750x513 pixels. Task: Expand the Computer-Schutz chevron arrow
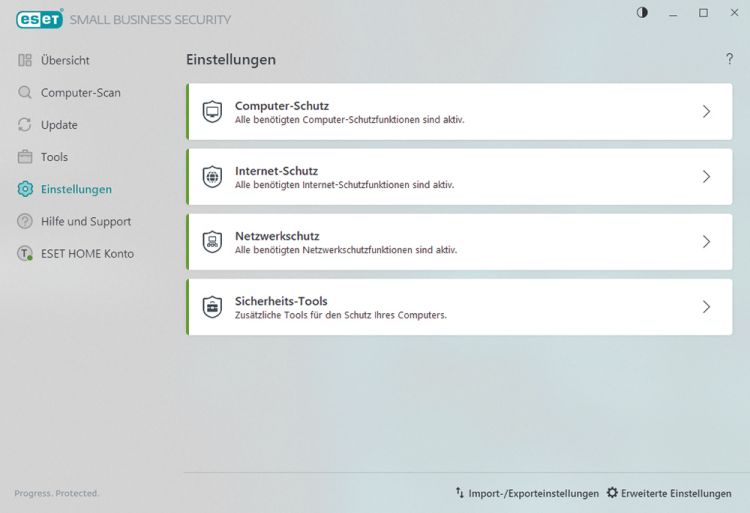click(706, 112)
